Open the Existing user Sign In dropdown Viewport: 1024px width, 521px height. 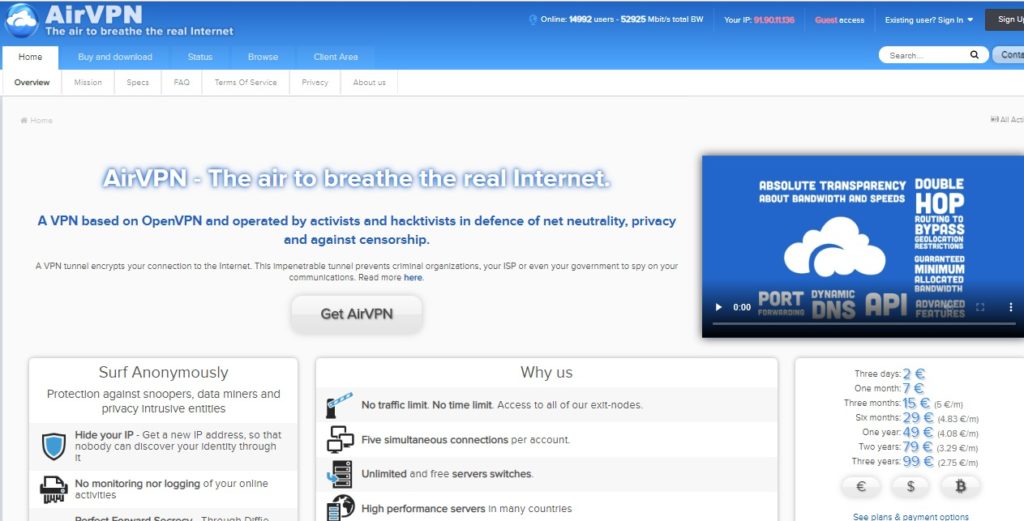coord(929,20)
